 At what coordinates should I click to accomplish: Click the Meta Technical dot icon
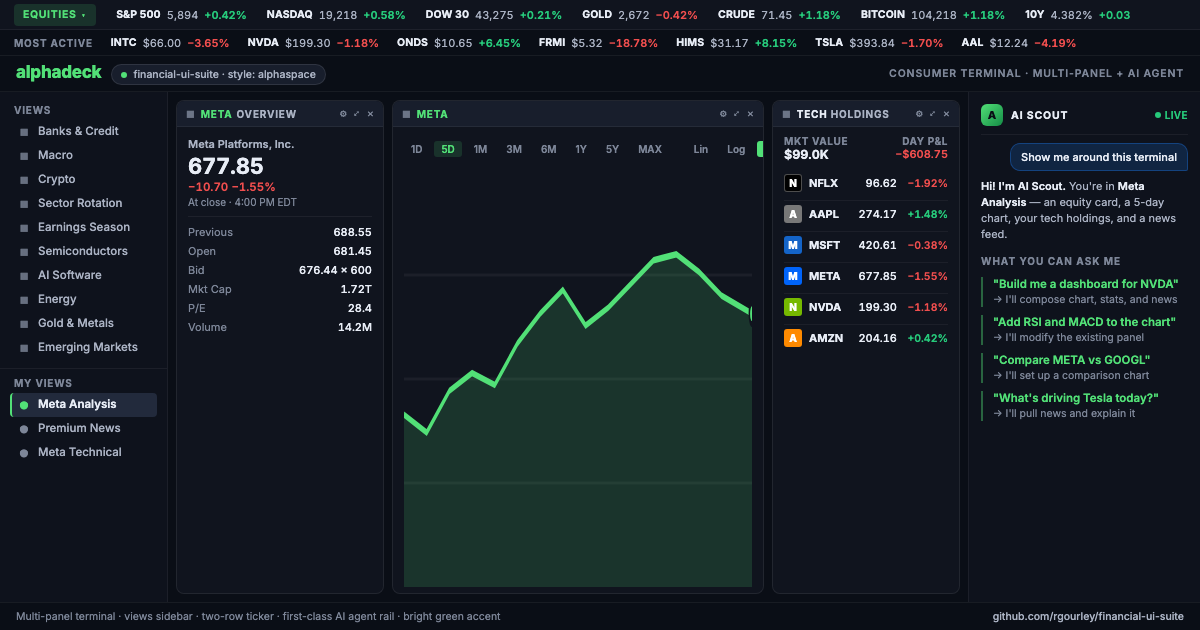(x=24, y=453)
